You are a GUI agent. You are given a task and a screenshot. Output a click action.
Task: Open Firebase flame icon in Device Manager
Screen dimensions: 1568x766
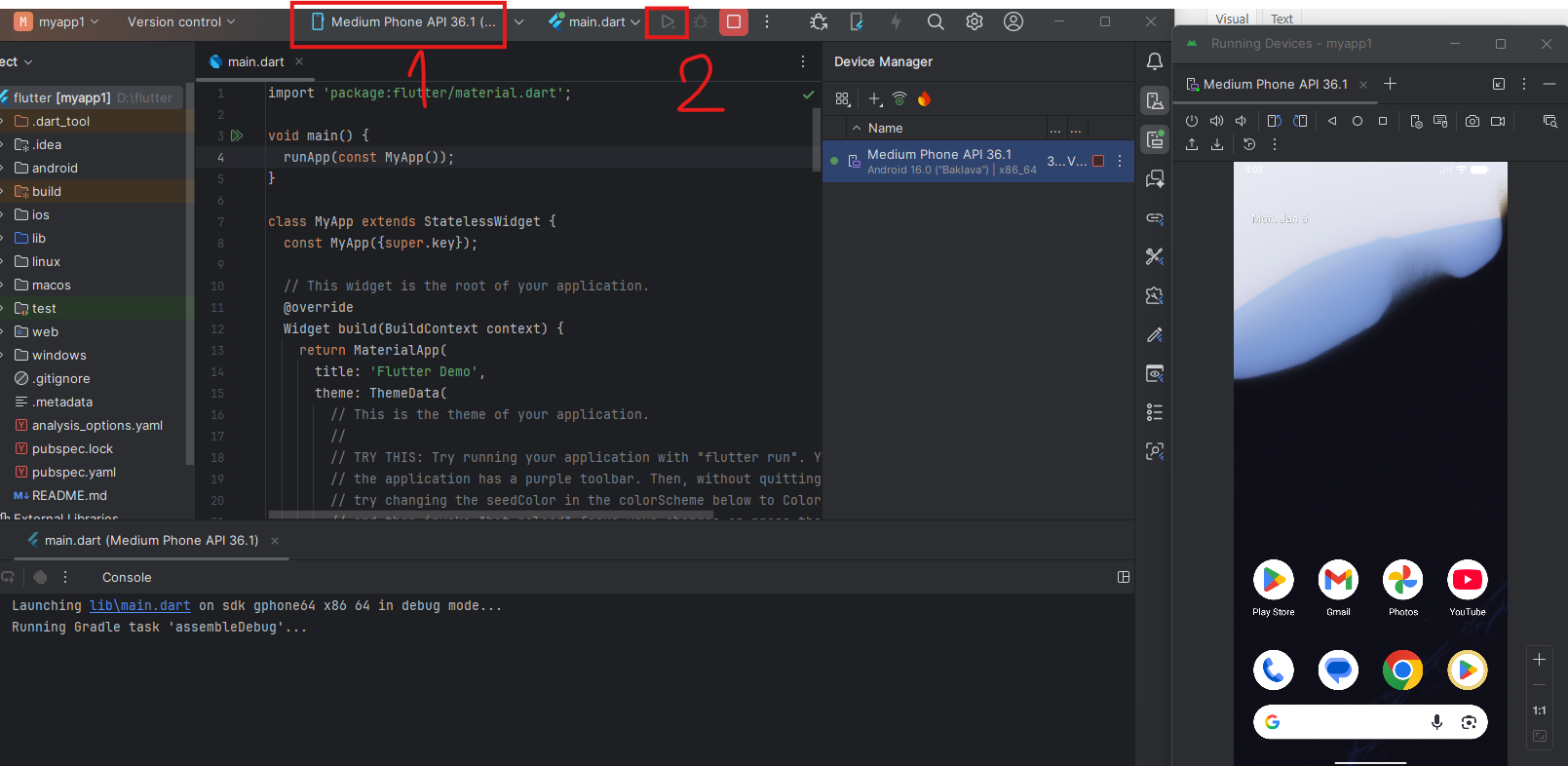click(x=924, y=98)
